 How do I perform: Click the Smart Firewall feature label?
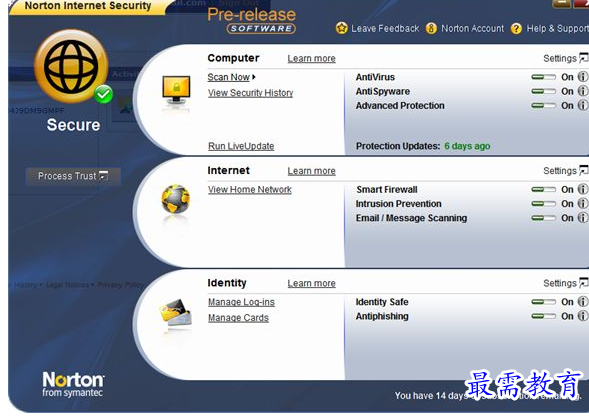[387, 189]
